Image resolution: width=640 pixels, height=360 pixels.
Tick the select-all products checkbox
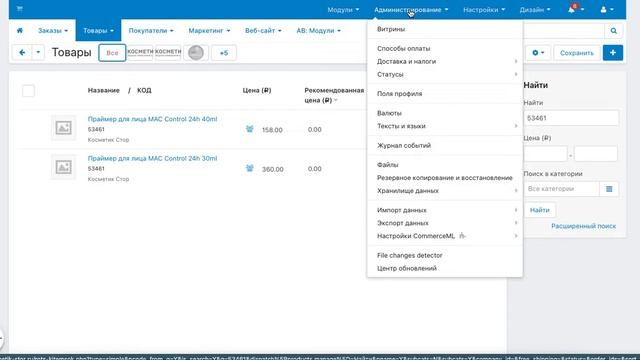[x=29, y=91]
